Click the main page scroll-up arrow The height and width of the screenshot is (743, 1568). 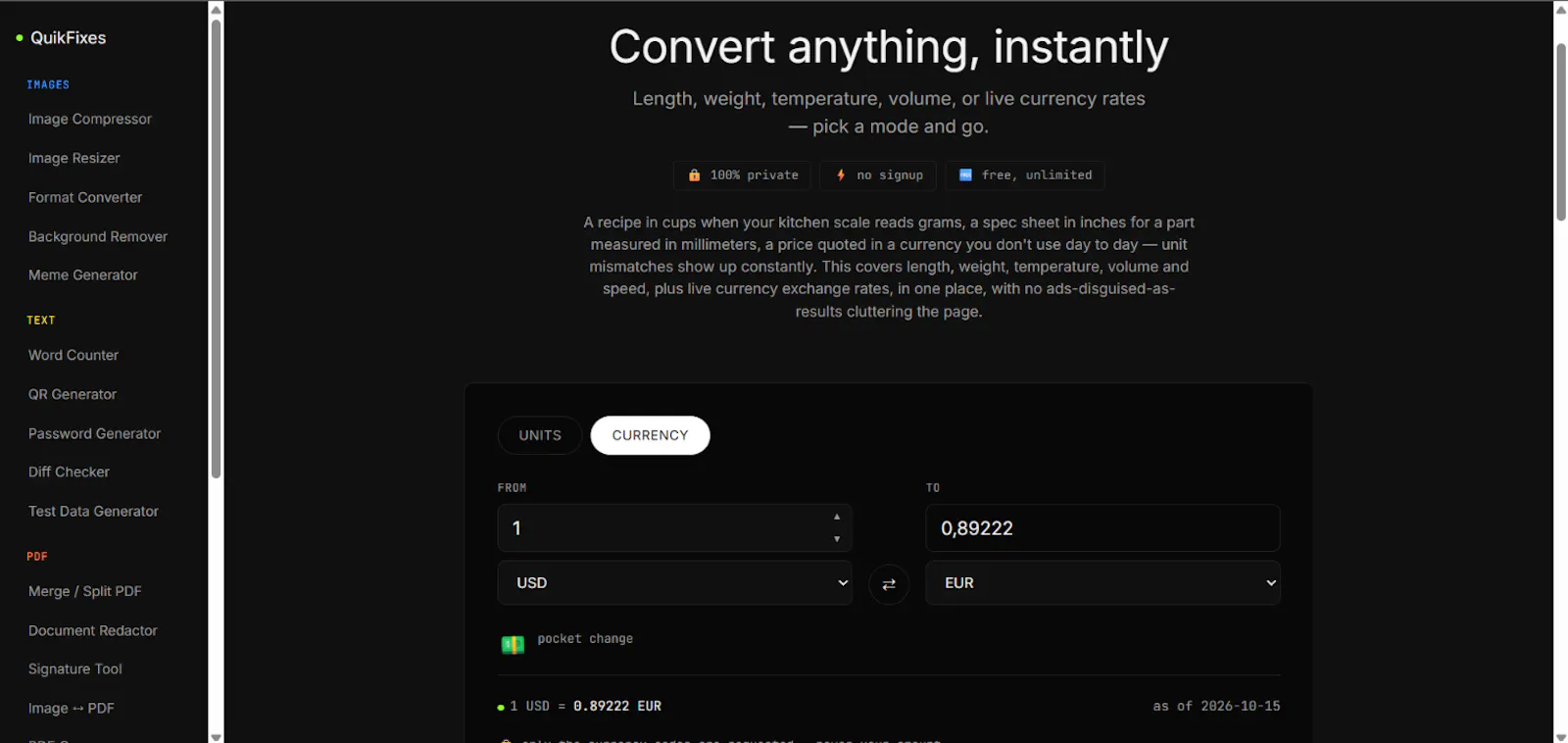pyautogui.click(x=1561, y=10)
